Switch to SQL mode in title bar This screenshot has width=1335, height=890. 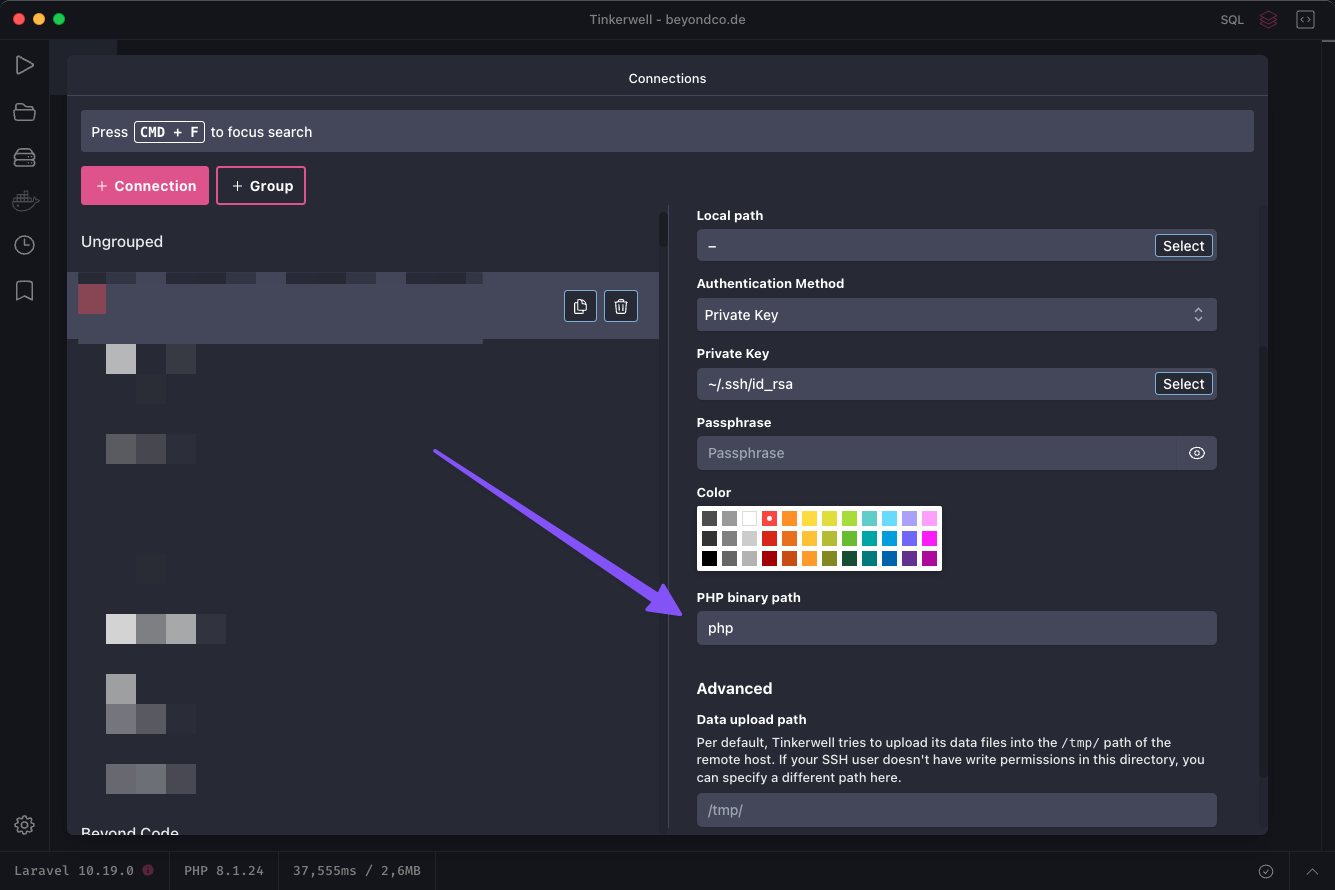tap(1232, 20)
